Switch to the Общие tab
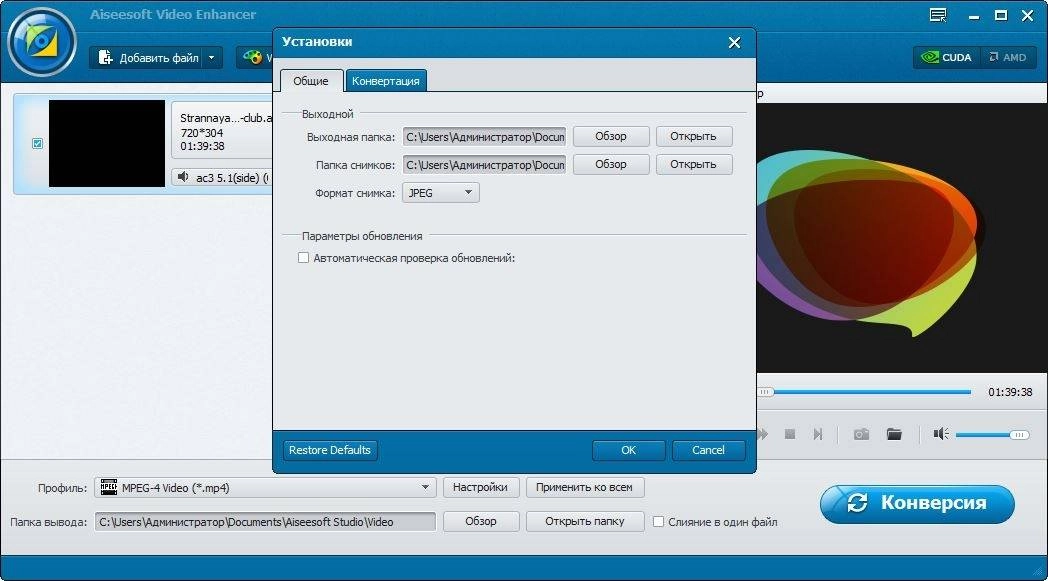This screenshot has height=581, width=1048. 311,81
